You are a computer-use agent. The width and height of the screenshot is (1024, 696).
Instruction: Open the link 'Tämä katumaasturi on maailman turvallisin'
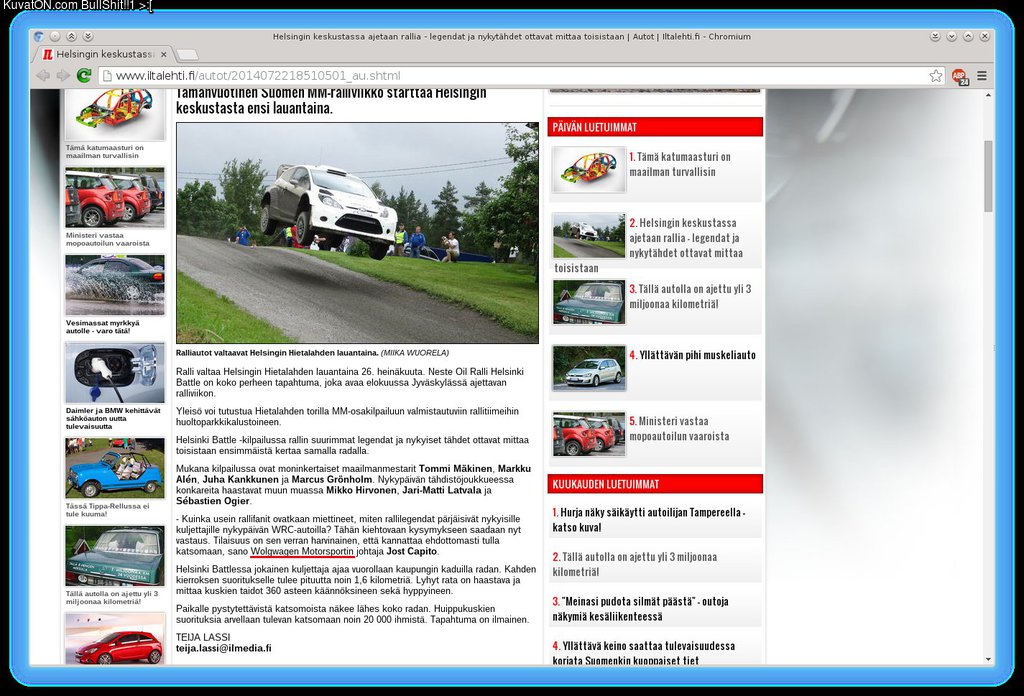coord(679,164)
